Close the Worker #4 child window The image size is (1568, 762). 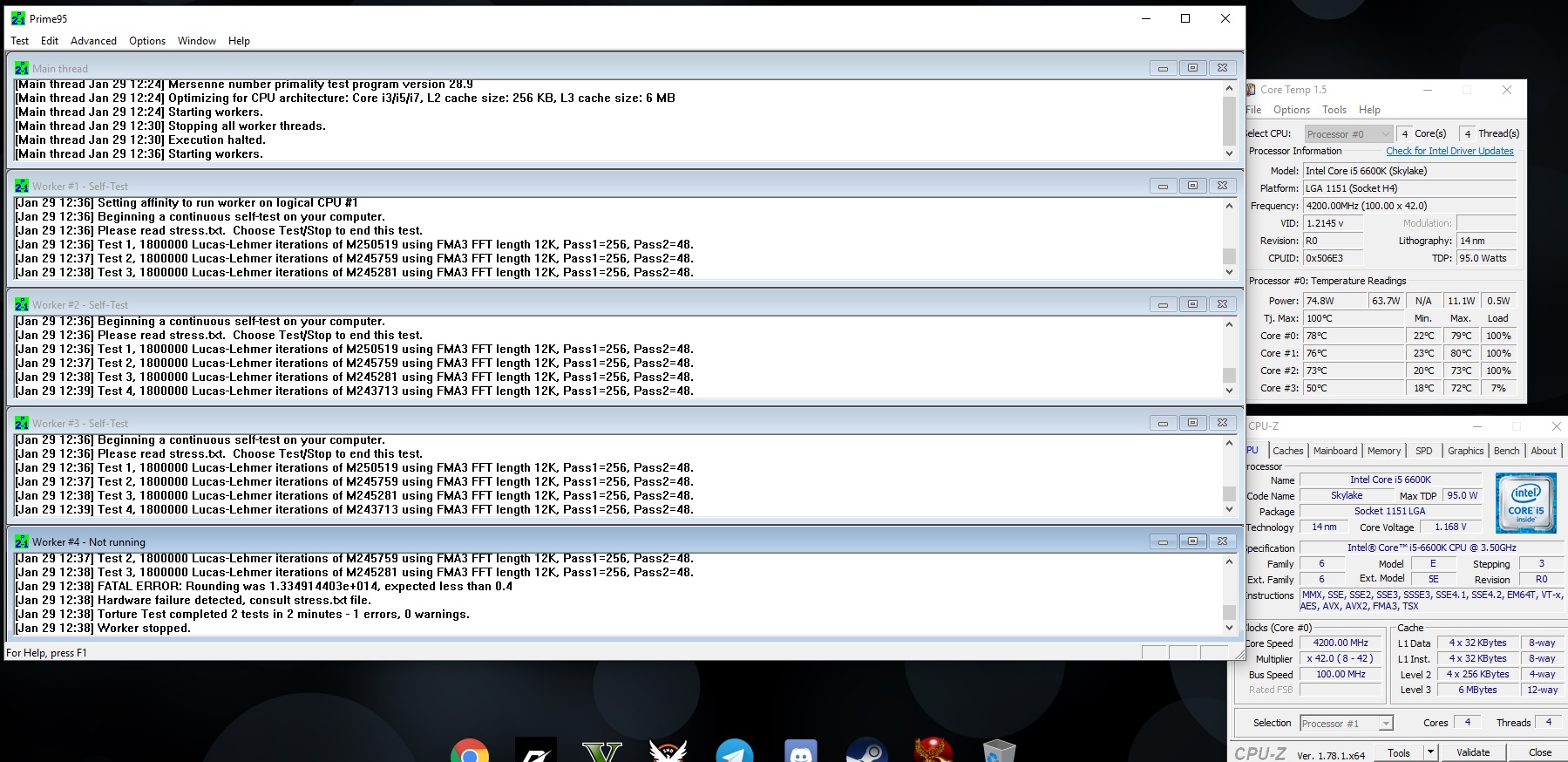click(1222, 541)
